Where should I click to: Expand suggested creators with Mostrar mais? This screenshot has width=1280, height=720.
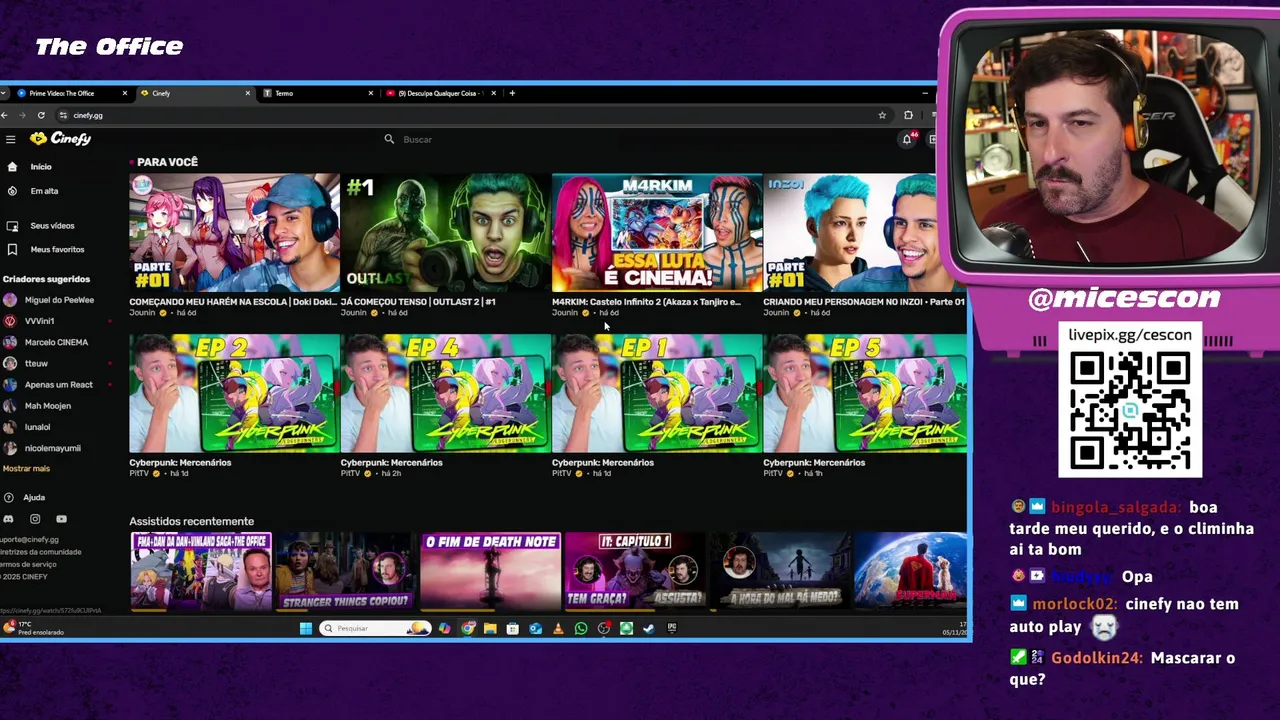pyautogui.click(x=26, y=468)
